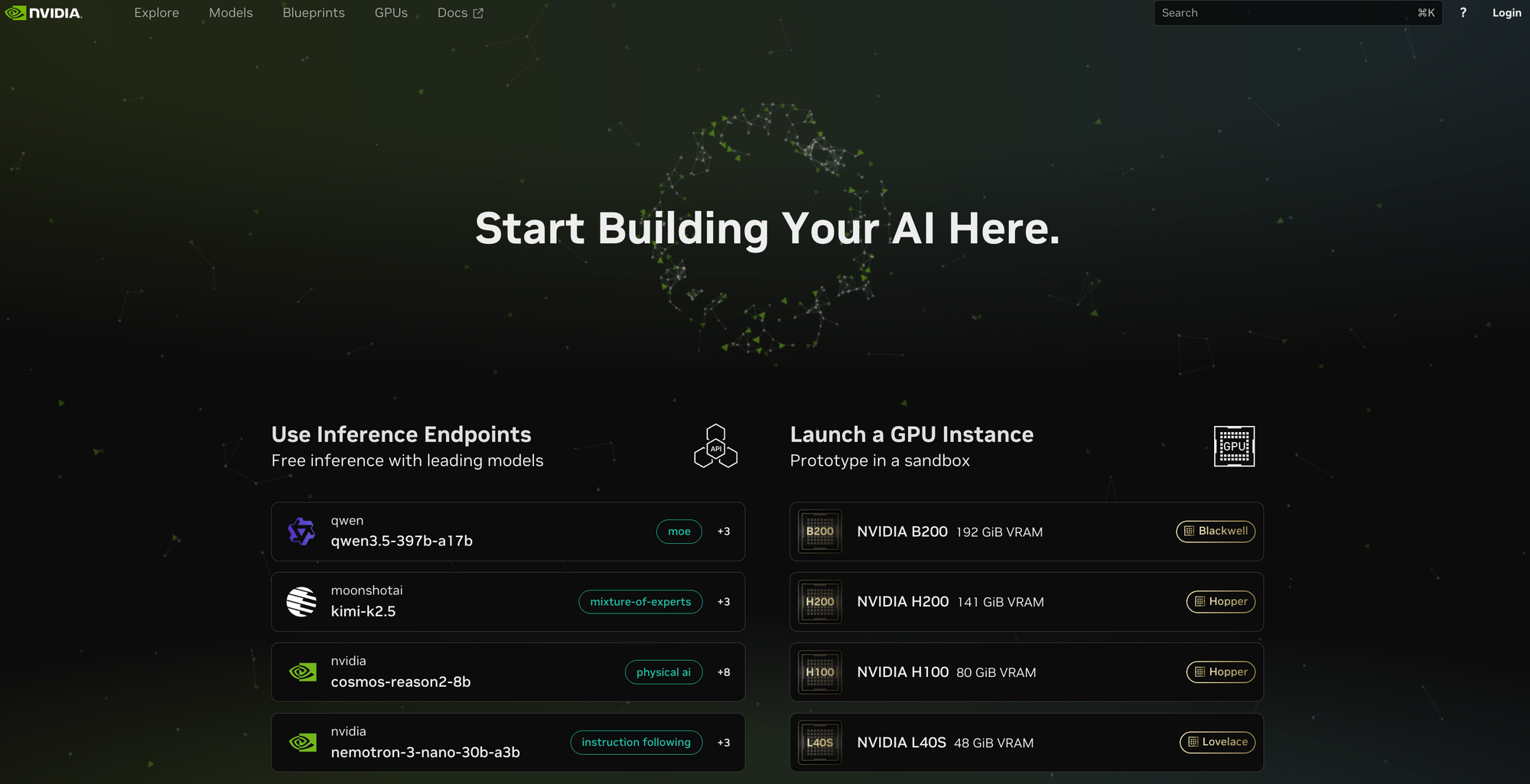
Task: Click the API hexagon icon
Action: [x=715, y=446]
